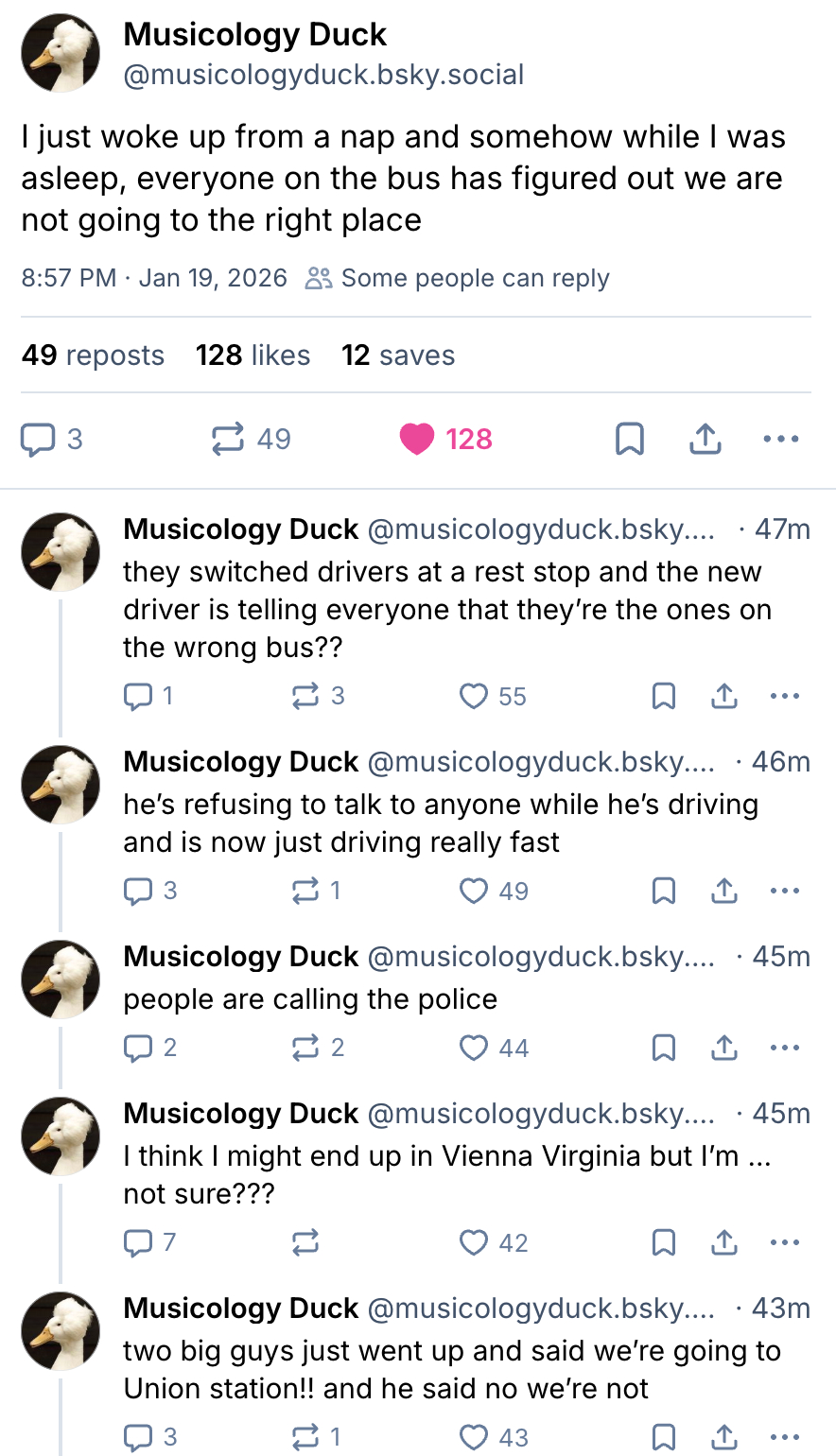Share the main post

[705, 439]
